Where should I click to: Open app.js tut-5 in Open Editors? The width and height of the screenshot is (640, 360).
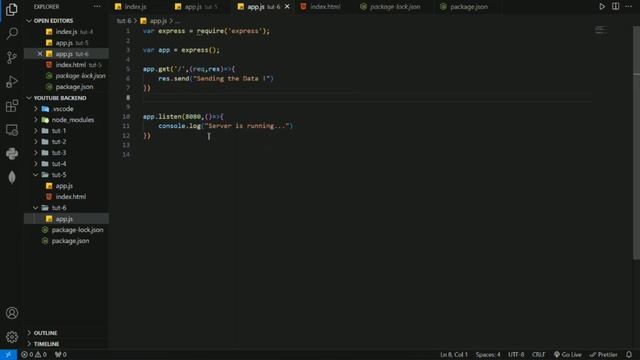67,43
